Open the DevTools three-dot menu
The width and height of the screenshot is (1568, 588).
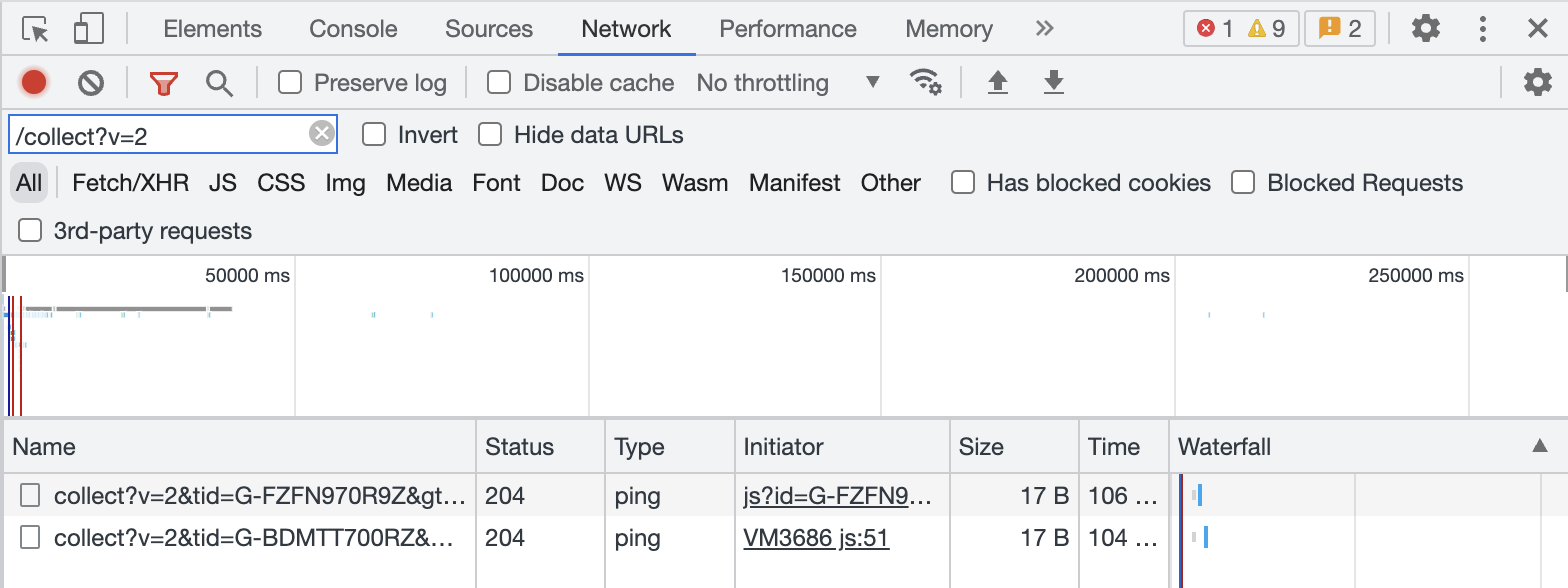(x=1483, y=29)
